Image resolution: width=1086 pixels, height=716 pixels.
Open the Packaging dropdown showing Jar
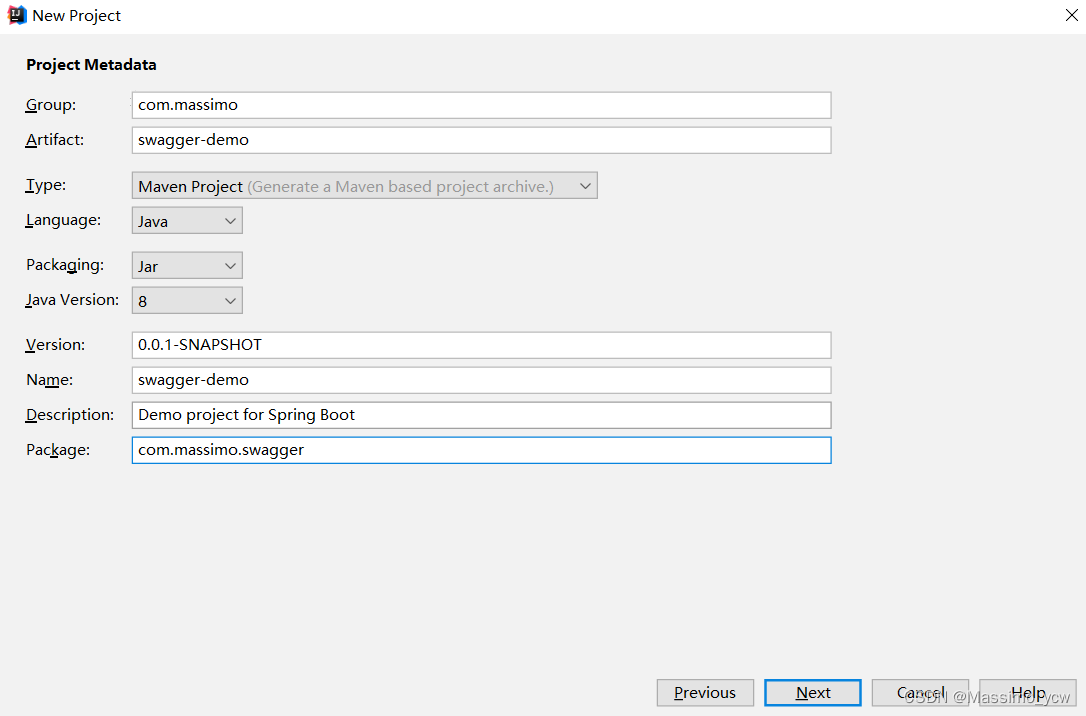click(x=187, y=266)
